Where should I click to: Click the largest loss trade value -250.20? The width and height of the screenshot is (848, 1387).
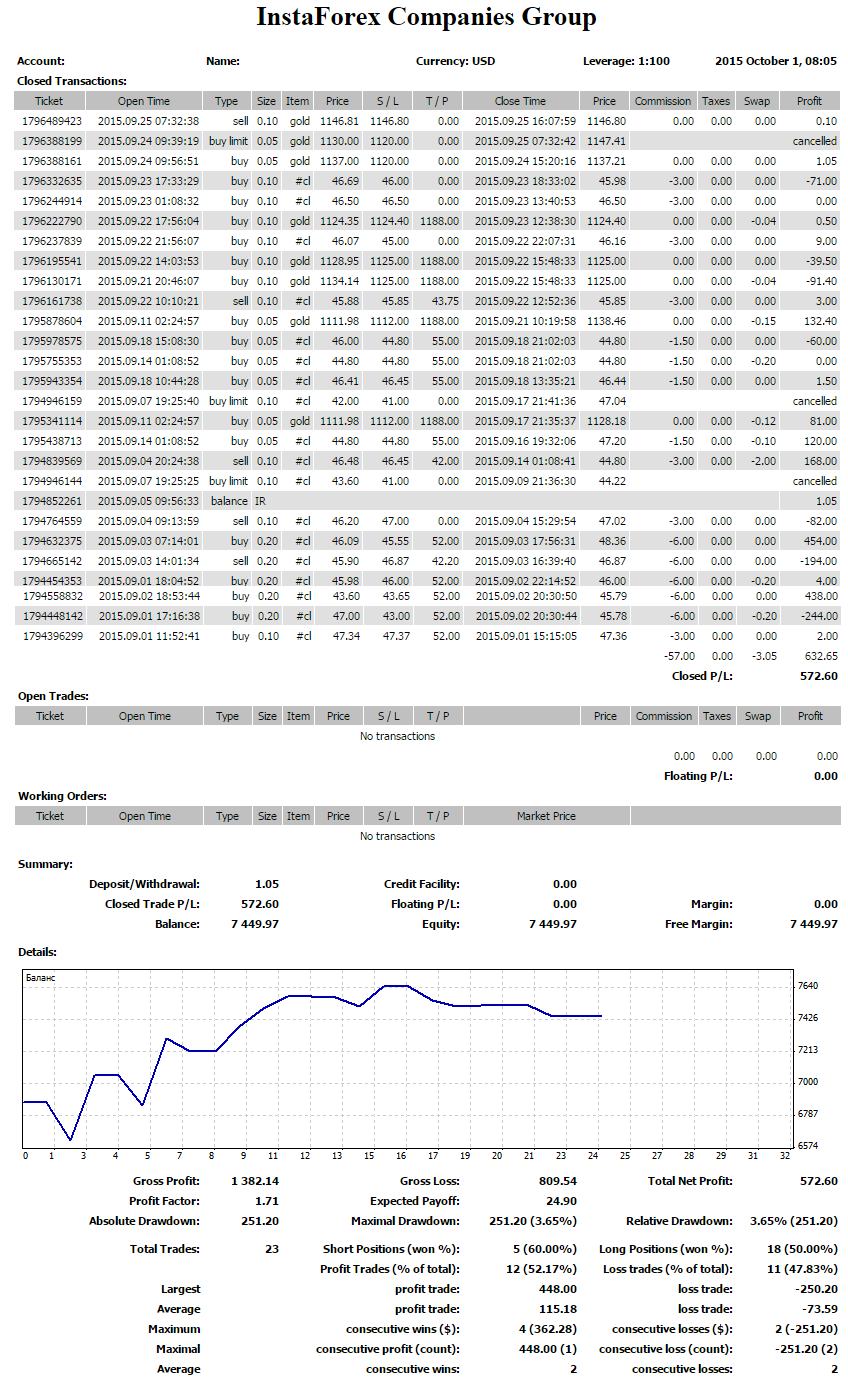[817, 1289]
